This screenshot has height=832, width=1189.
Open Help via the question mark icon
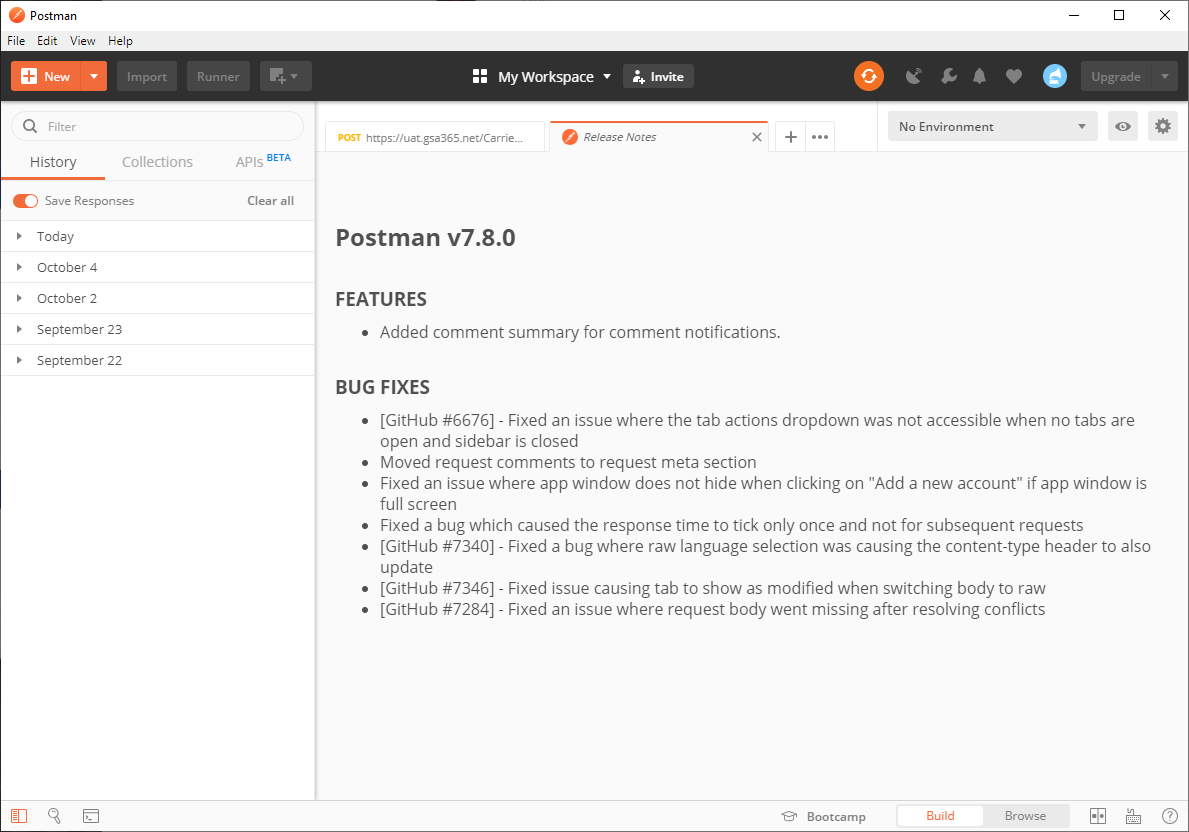[1169, 816]
